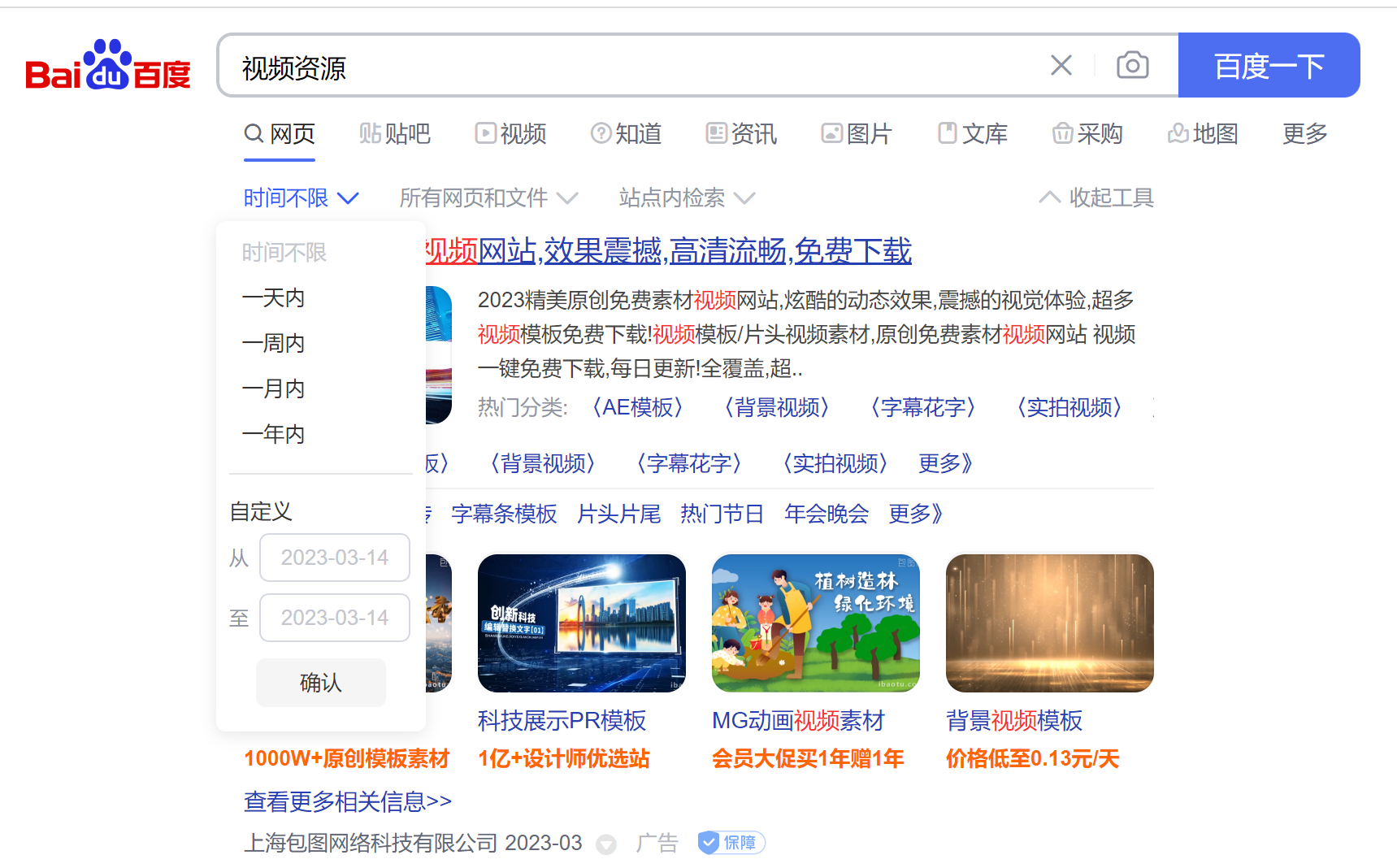Viewport: 1397px width, 868px height.
Task: Expand the 时间不限 time filter dropdown
Action: point(301,197)
